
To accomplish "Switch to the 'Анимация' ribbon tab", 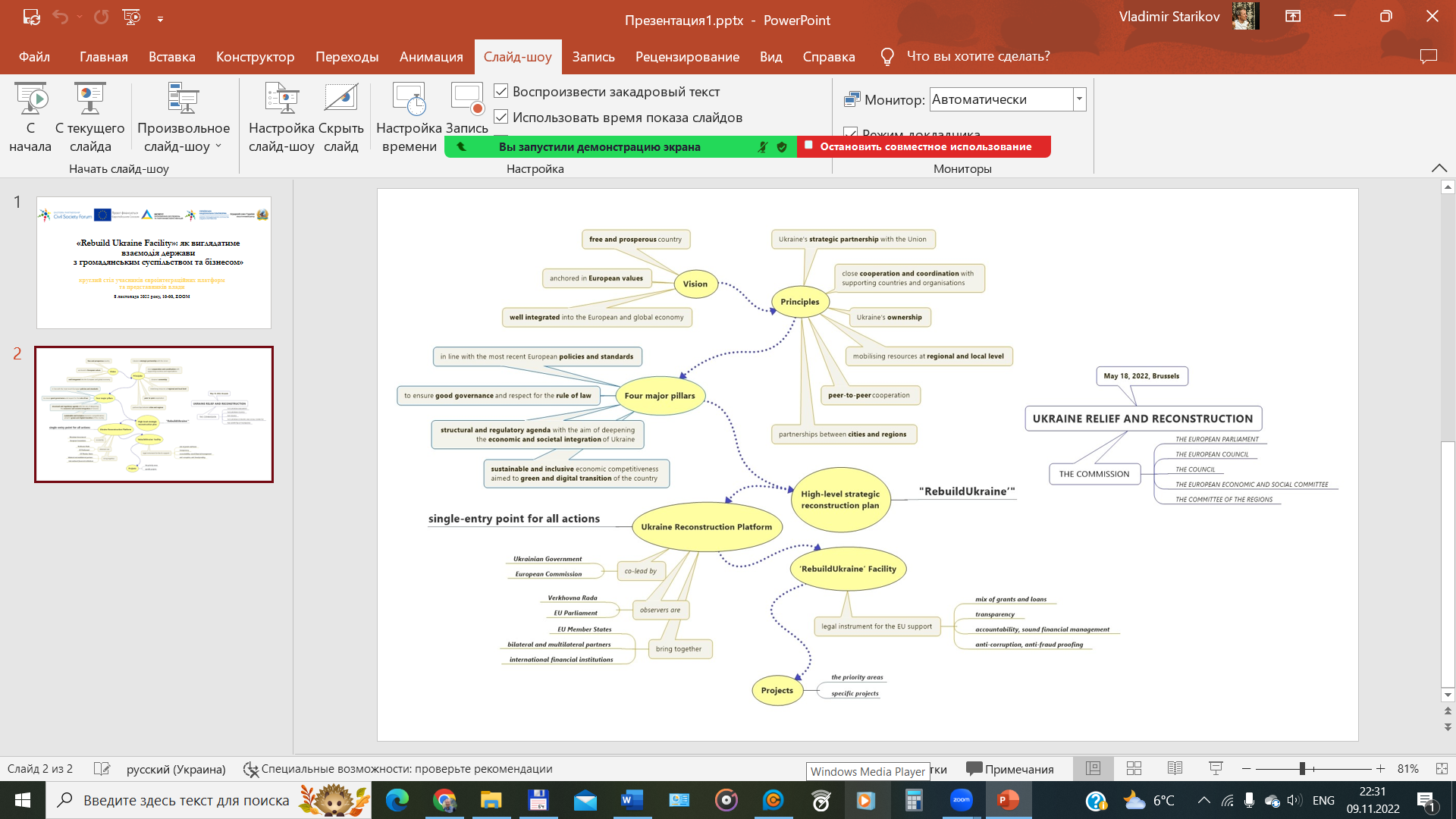I will (x=431, y=56).
